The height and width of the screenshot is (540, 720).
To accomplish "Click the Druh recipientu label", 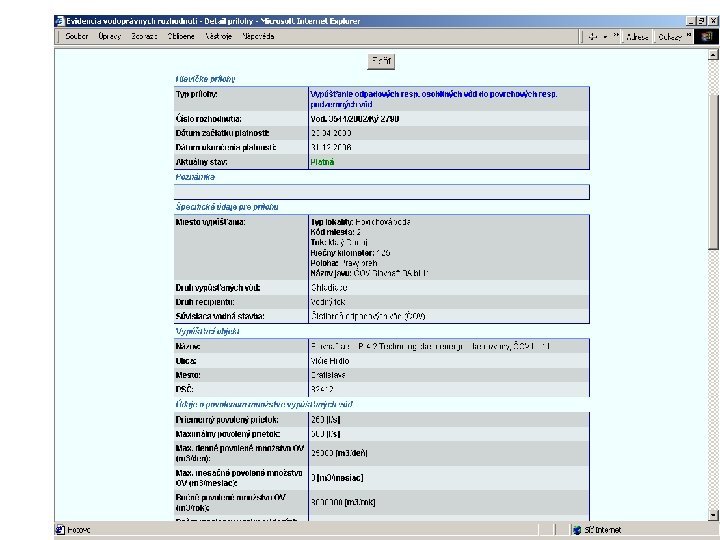I will 205,302.
